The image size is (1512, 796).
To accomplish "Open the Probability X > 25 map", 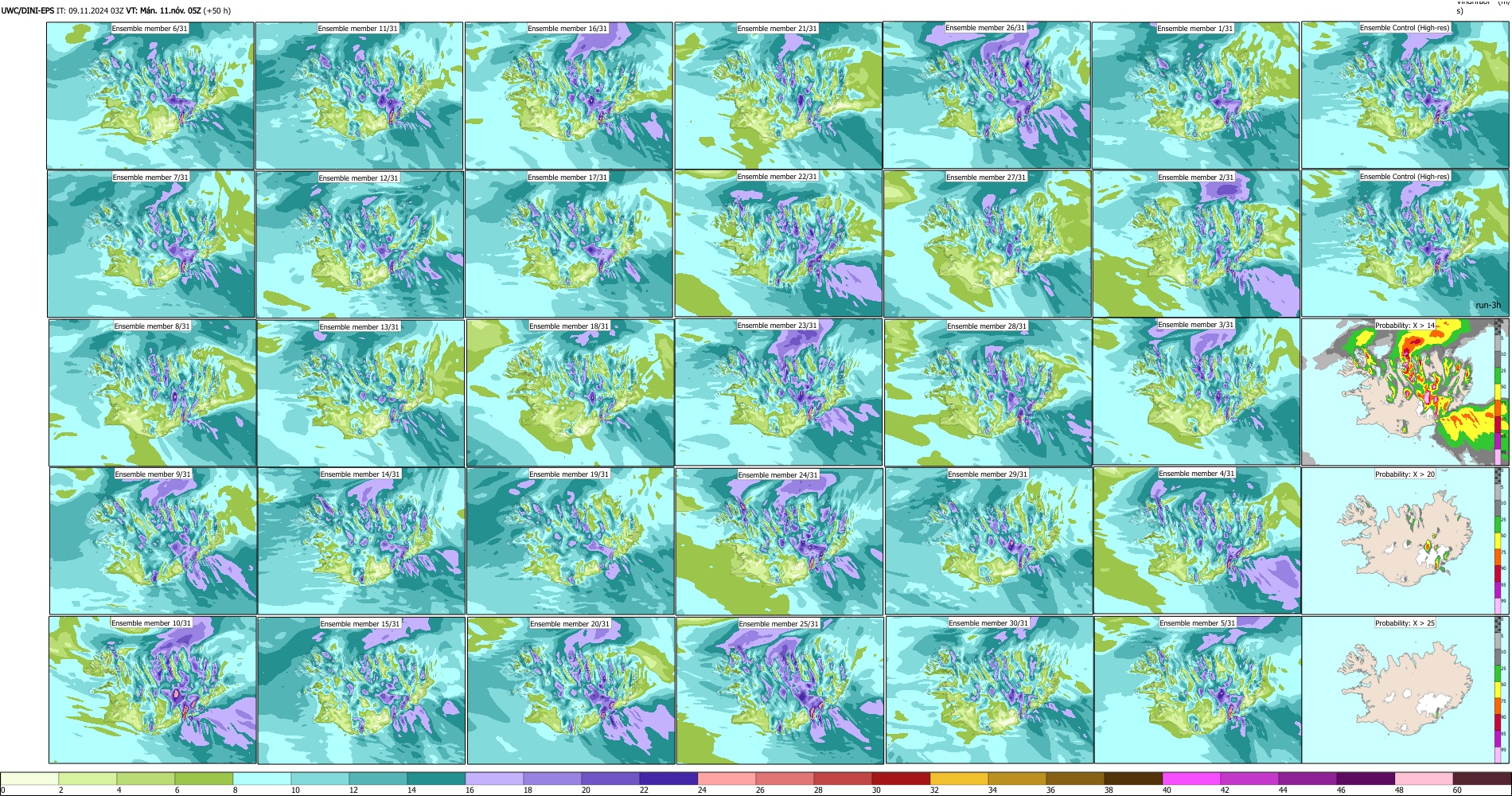I will point(1405,690).
